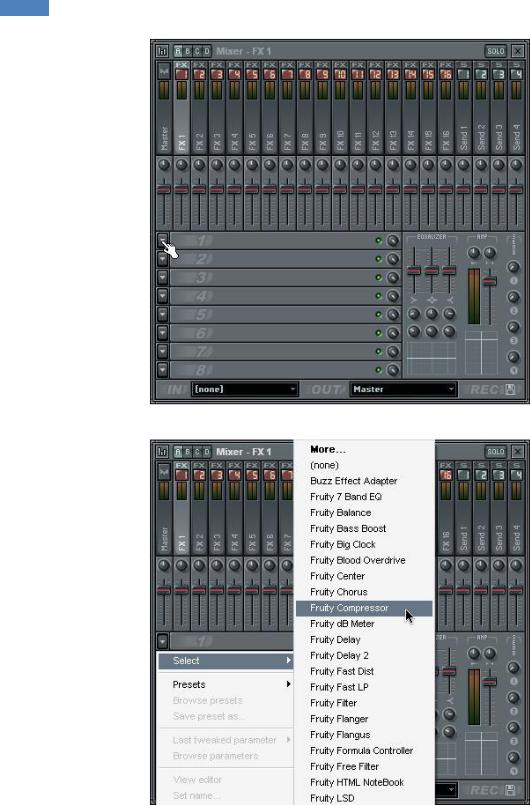The width and height of the screenshot is (530, 805).
Task: Choose Fruity Chorus plugin
Action: 364,592
